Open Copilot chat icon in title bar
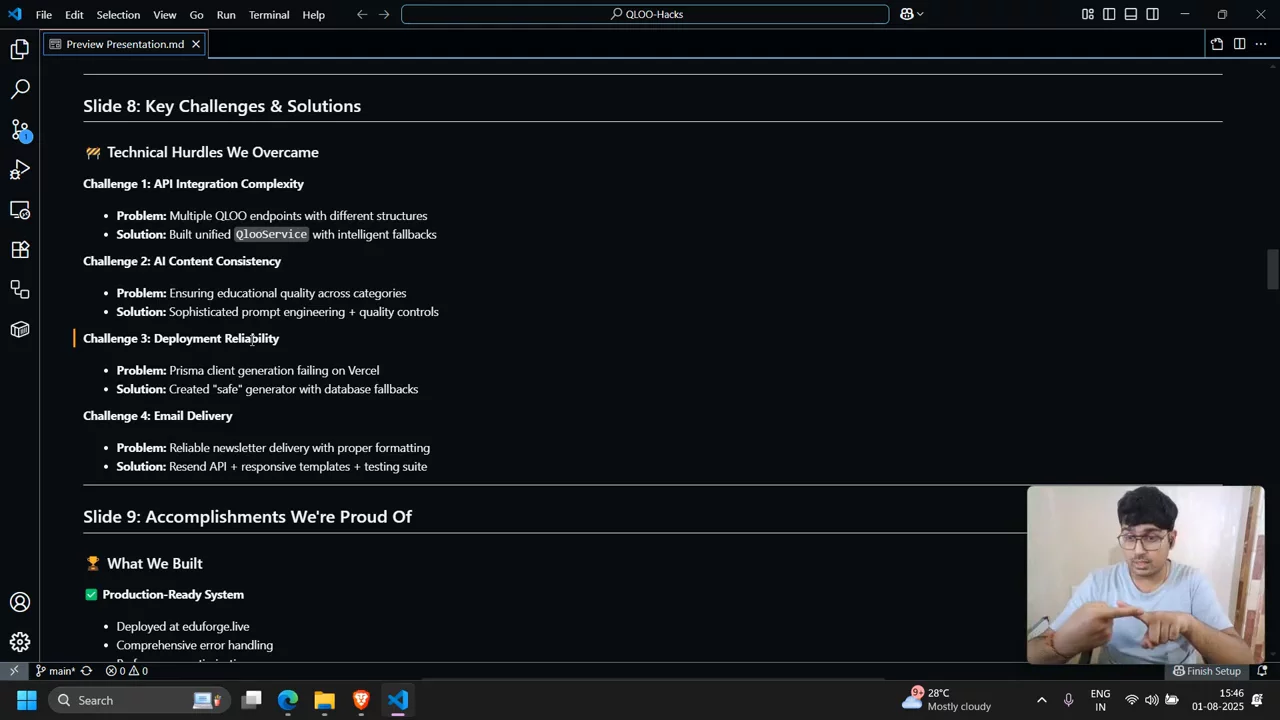1280x720 pixels. pos(906,14)
